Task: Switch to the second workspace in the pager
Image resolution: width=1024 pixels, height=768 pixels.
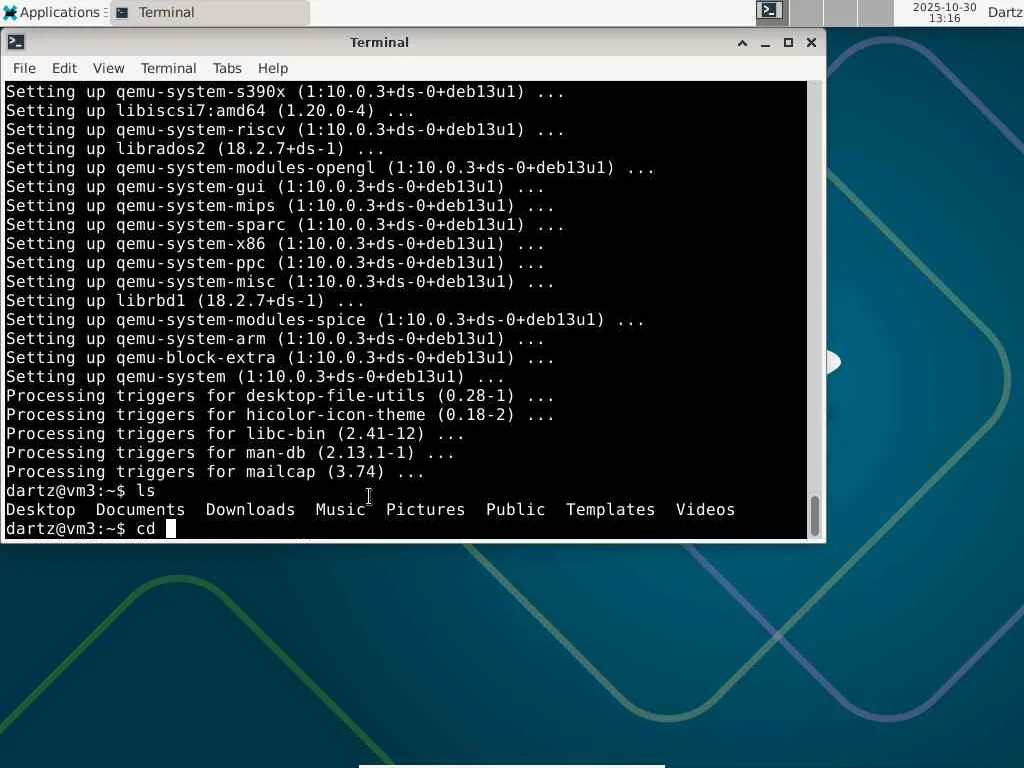Action: [x=807, y=12]
